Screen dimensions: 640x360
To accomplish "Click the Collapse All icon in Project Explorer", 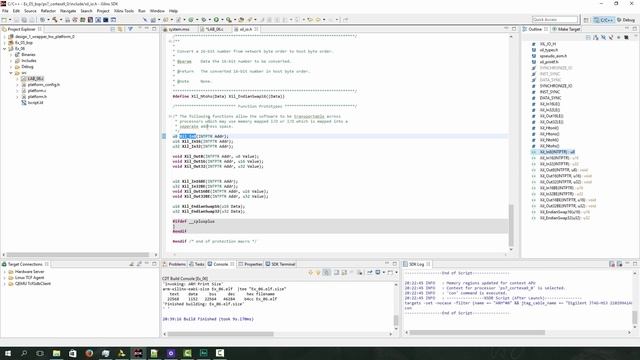I will (x=113, y=29).
